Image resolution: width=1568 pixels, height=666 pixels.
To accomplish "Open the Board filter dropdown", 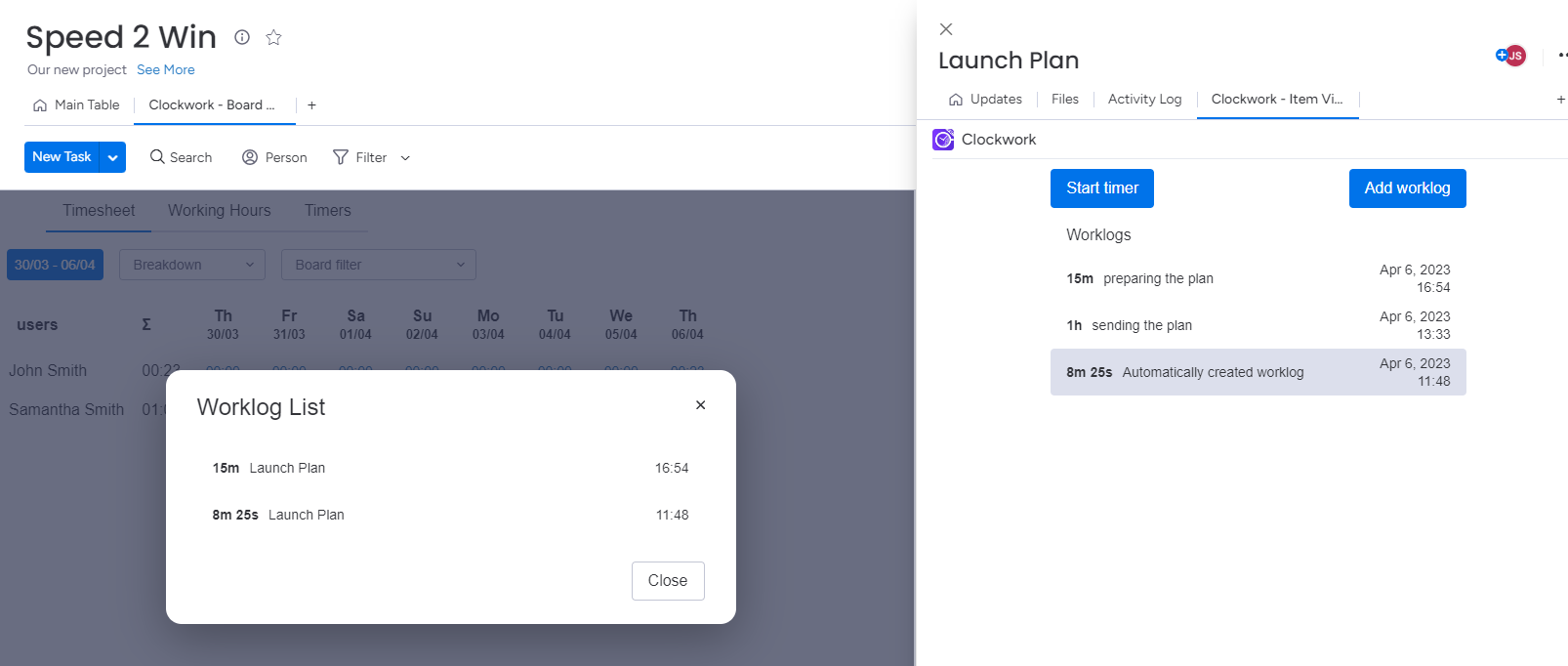I will pos(379,265).
